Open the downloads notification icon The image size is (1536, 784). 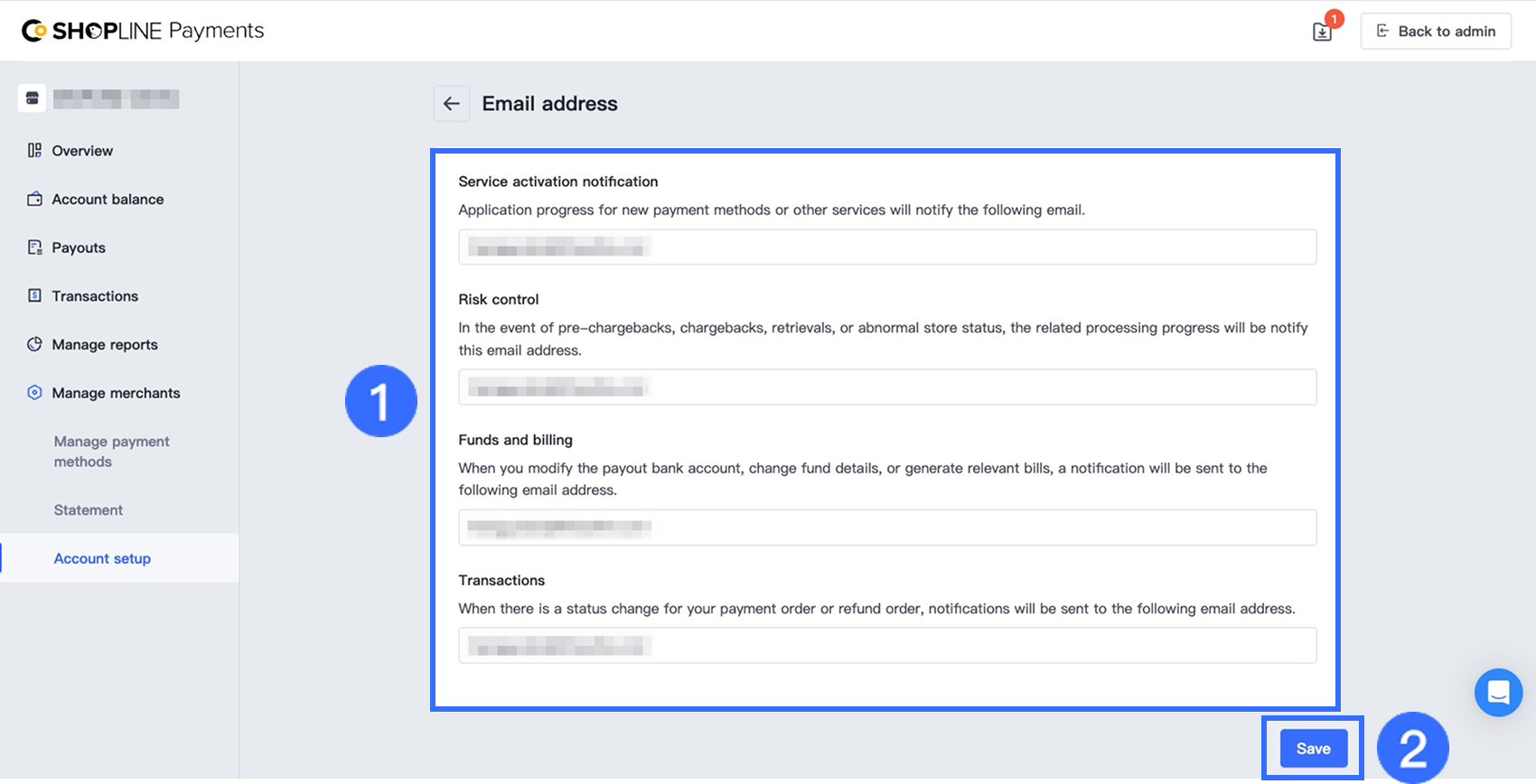(x=1322, y=33)
